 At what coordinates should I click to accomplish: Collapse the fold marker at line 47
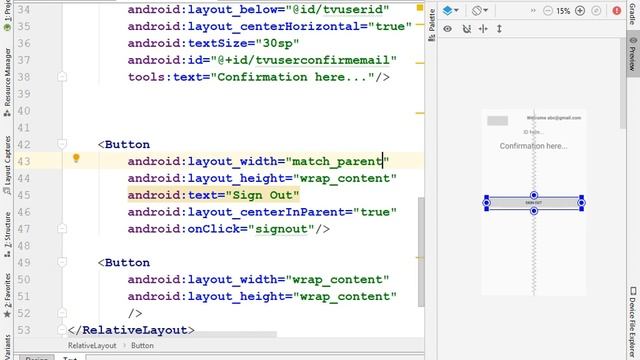[x=62, y=229]
